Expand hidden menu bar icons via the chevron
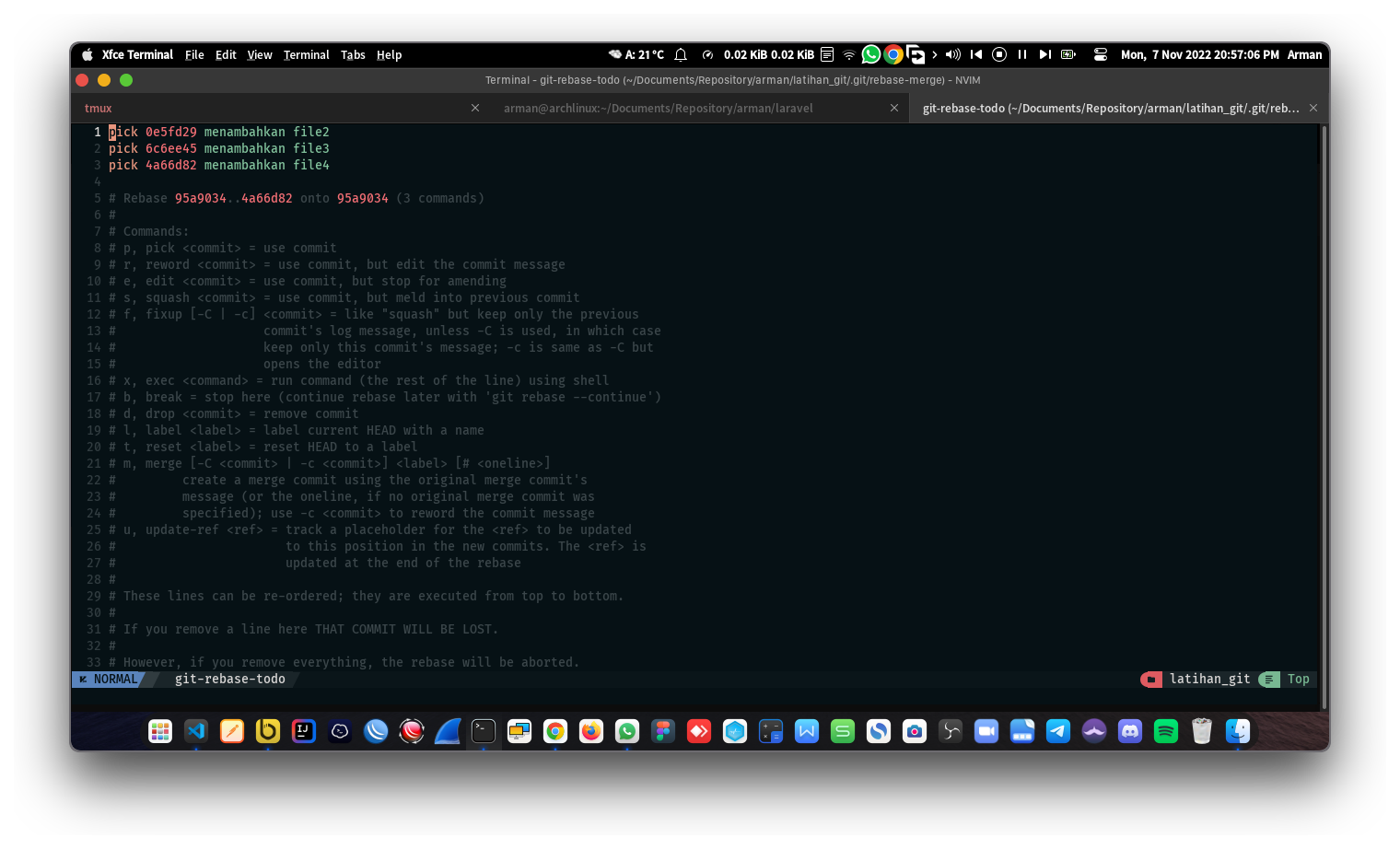The width and height of the screenshot is (1400, 849). [935, 54]
